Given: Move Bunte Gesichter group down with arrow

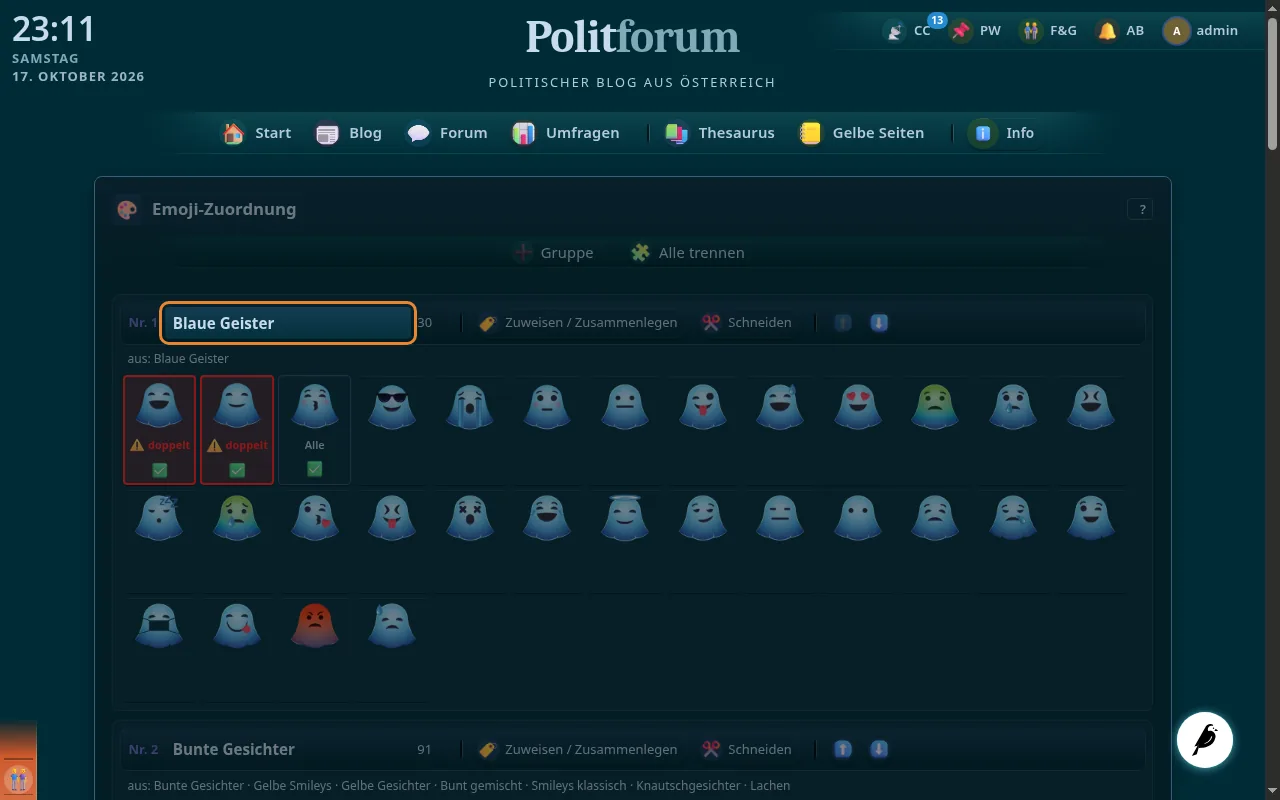Looking at the screenshot, I should coord(879,749).
